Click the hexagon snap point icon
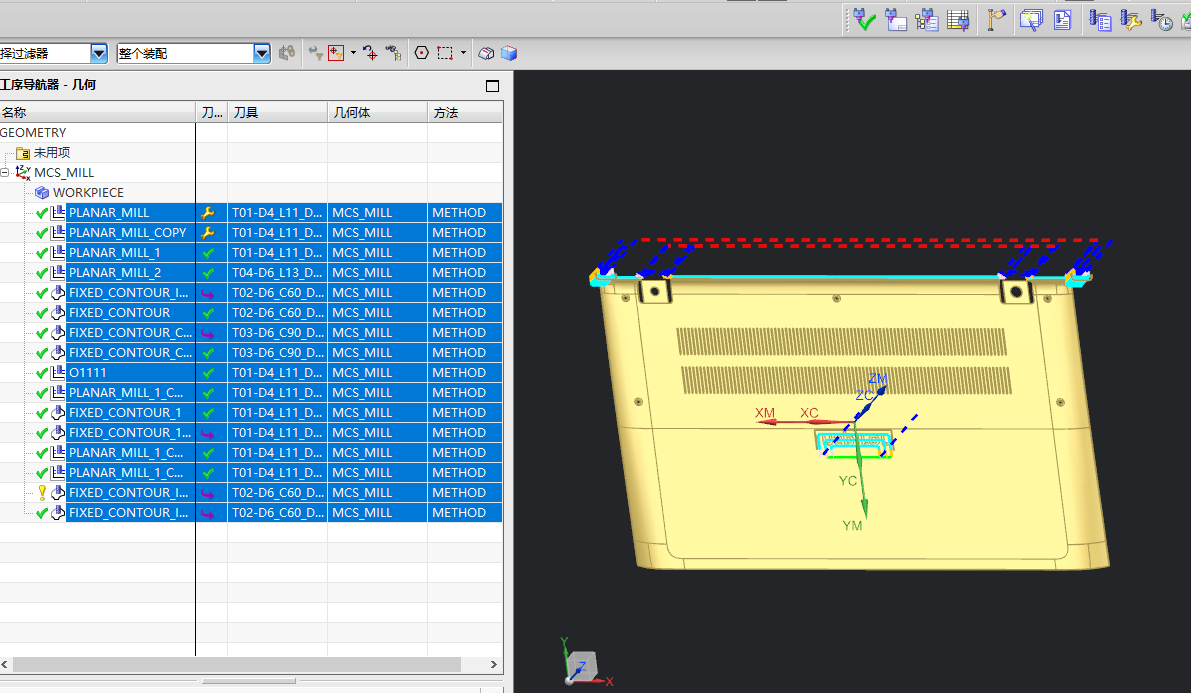This screenshot has height=693, width=1191. coord(422,52)
